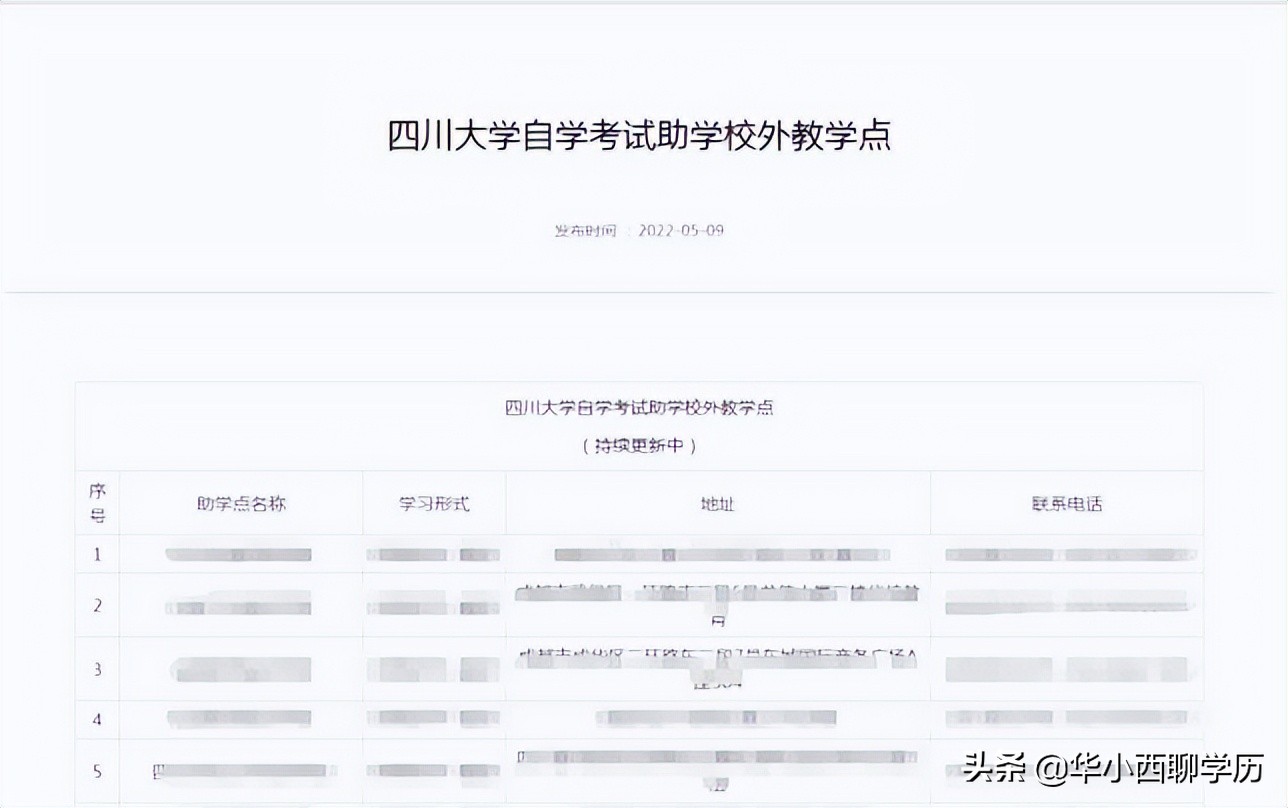Select the 联系电话 column header
Screen dimensions: 1288x808
click(1069, 504)
